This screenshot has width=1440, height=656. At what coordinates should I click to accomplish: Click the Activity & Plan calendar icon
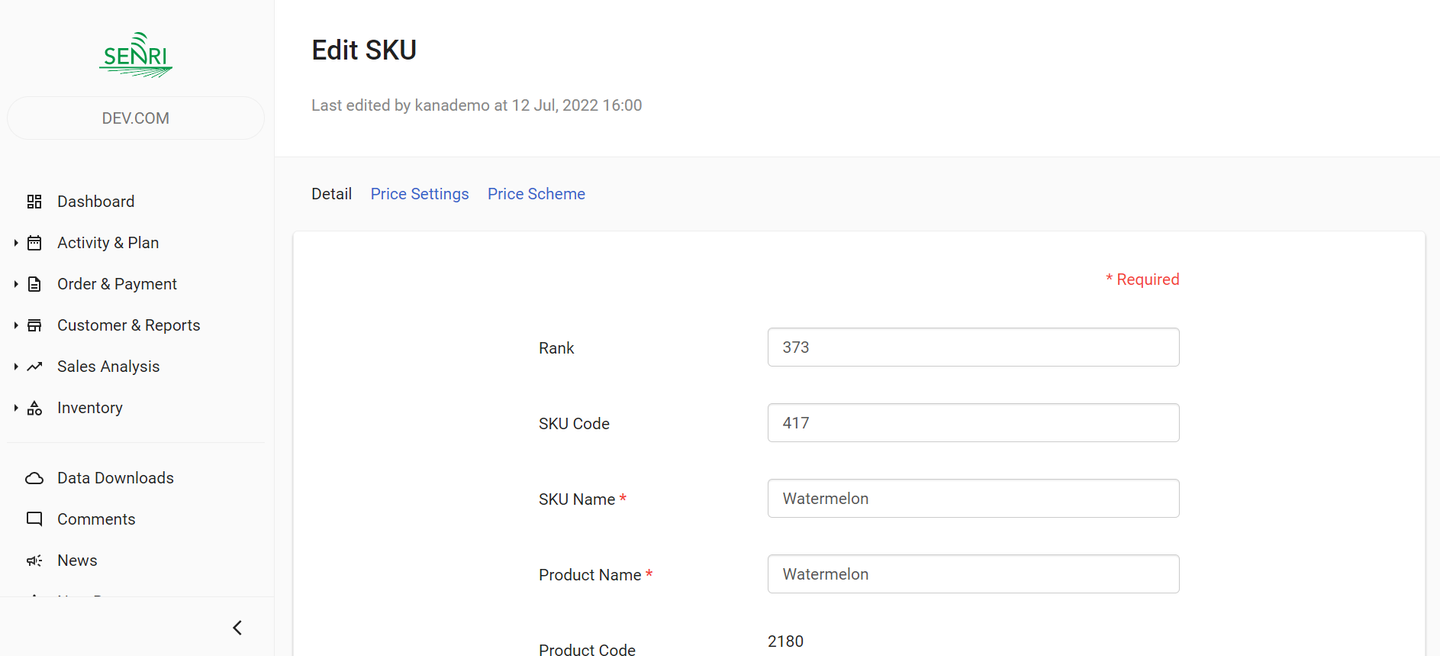coord(34,243)
